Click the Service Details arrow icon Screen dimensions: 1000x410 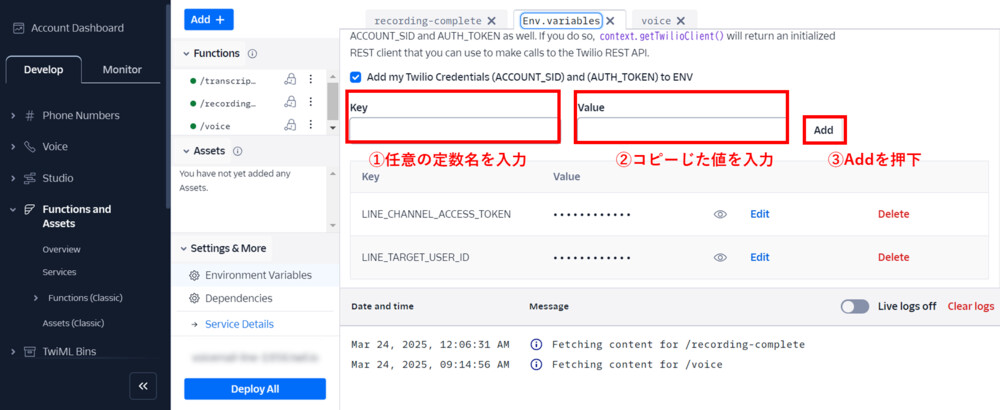pos(194,325)
